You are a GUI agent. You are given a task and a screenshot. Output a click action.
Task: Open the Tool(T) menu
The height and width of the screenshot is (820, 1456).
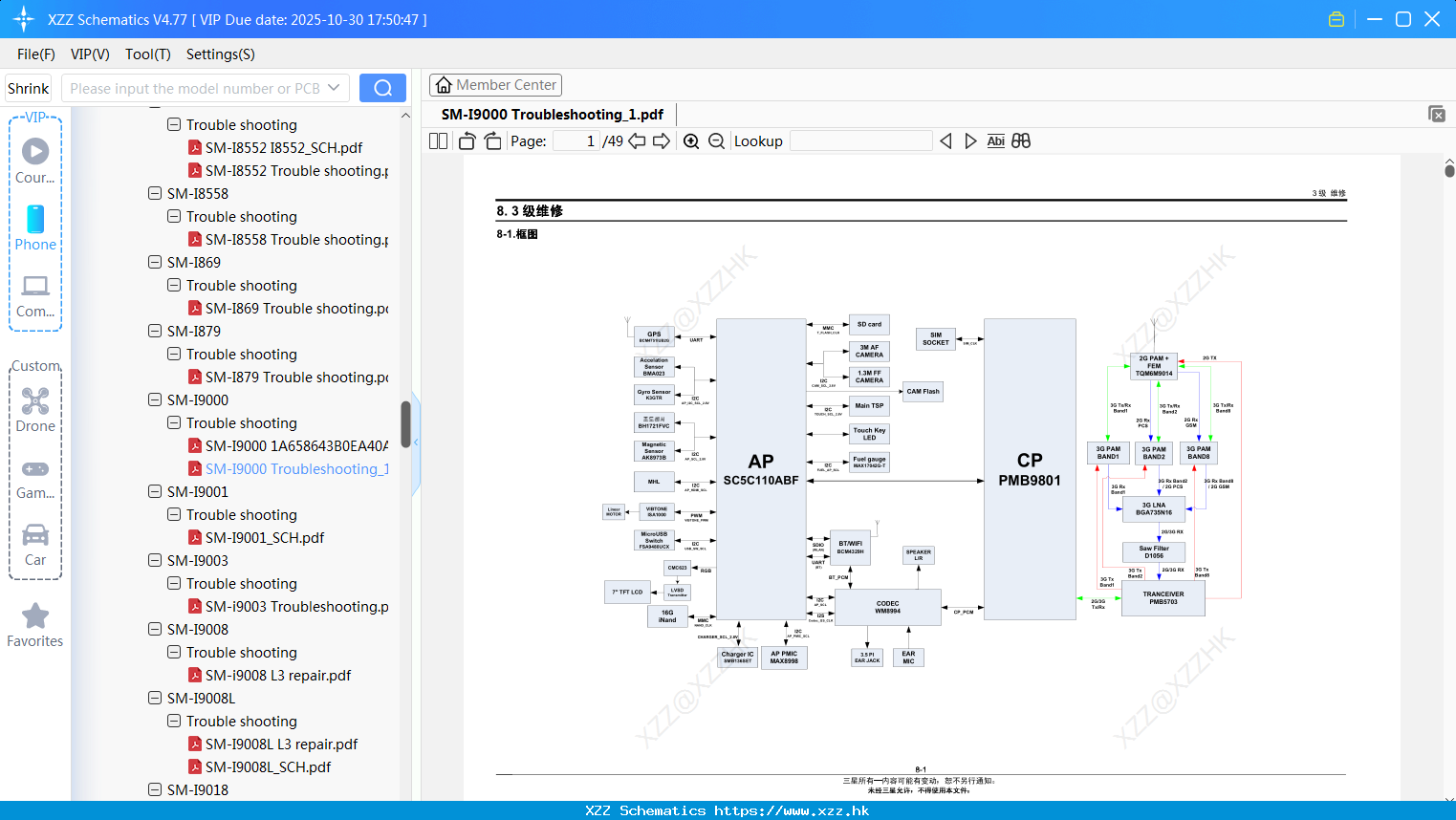pos(148,54)
